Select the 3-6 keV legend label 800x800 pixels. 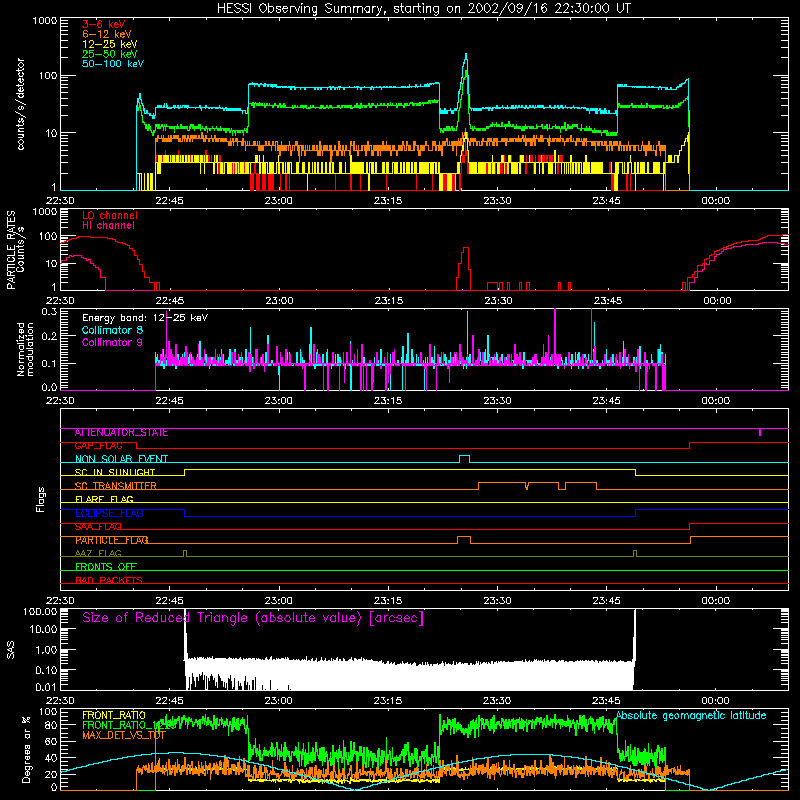coord(104,24)
